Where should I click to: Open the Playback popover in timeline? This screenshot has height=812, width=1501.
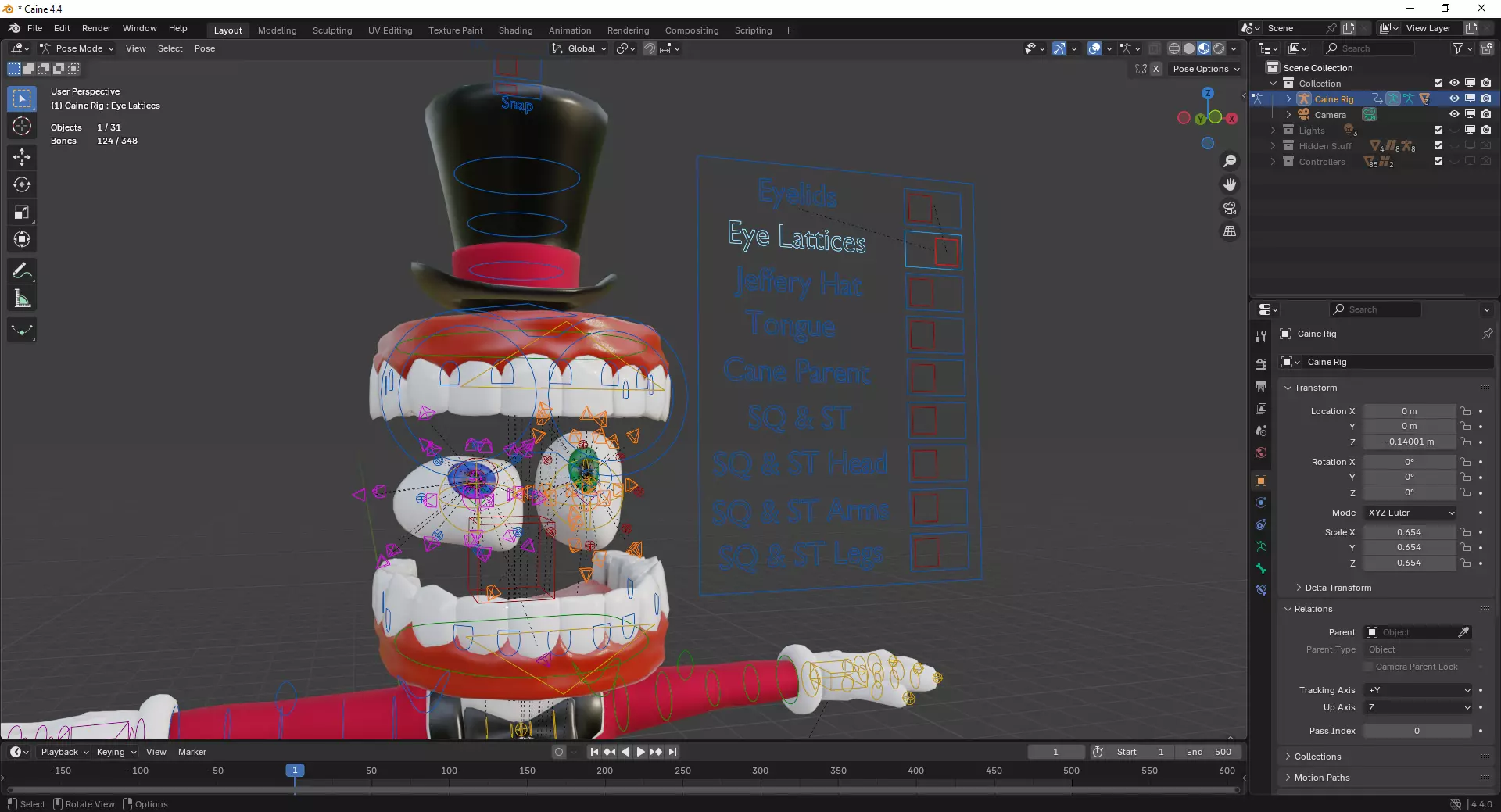[x=65, y=752]
